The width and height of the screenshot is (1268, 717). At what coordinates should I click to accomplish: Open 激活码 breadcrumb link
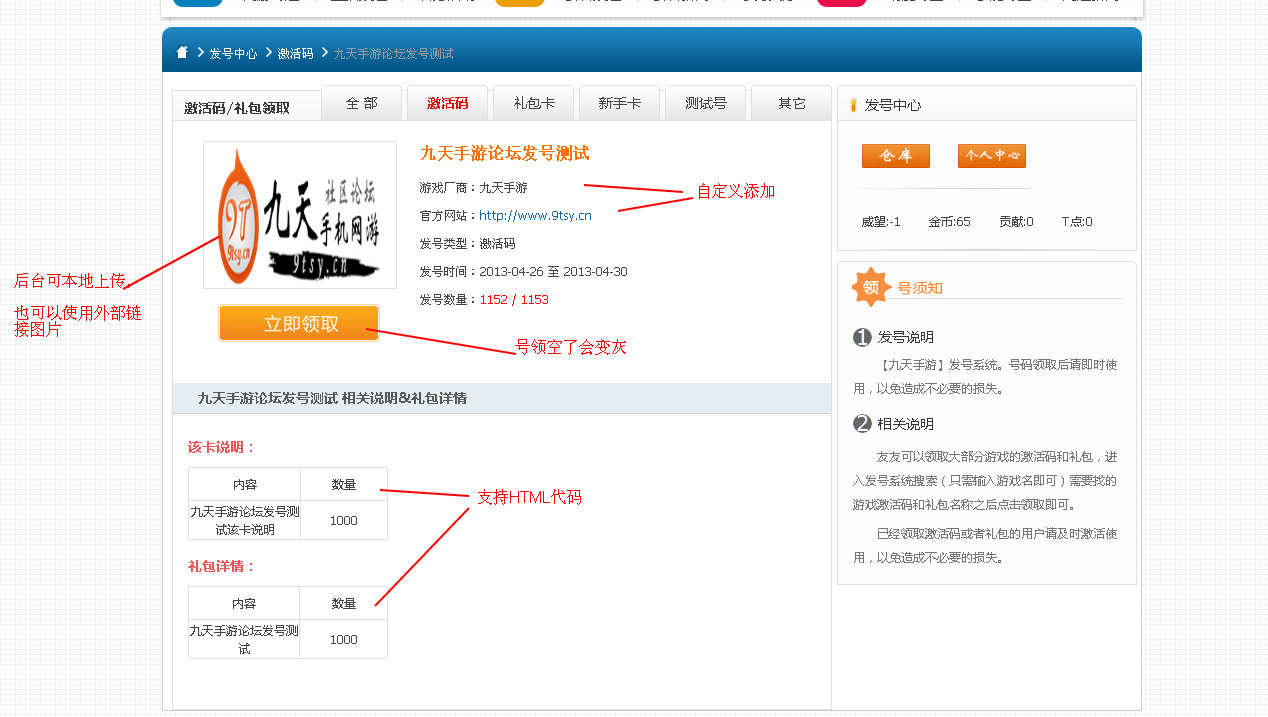[x=295, y=54]
